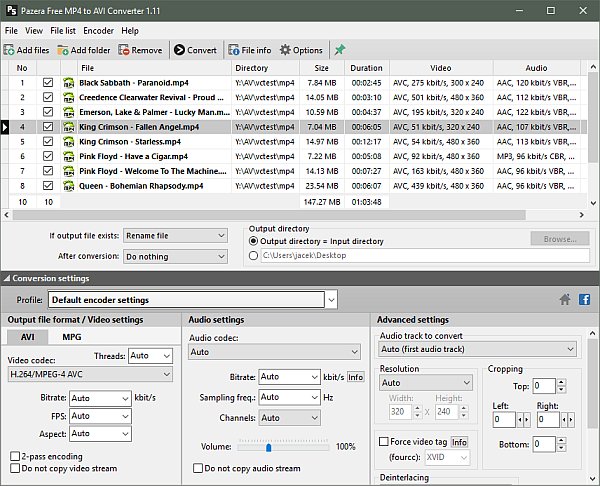Click the Info button for Force video tag
Viewport: 600px width, 486px height.
pyautogui.click(x=459, y=441)
